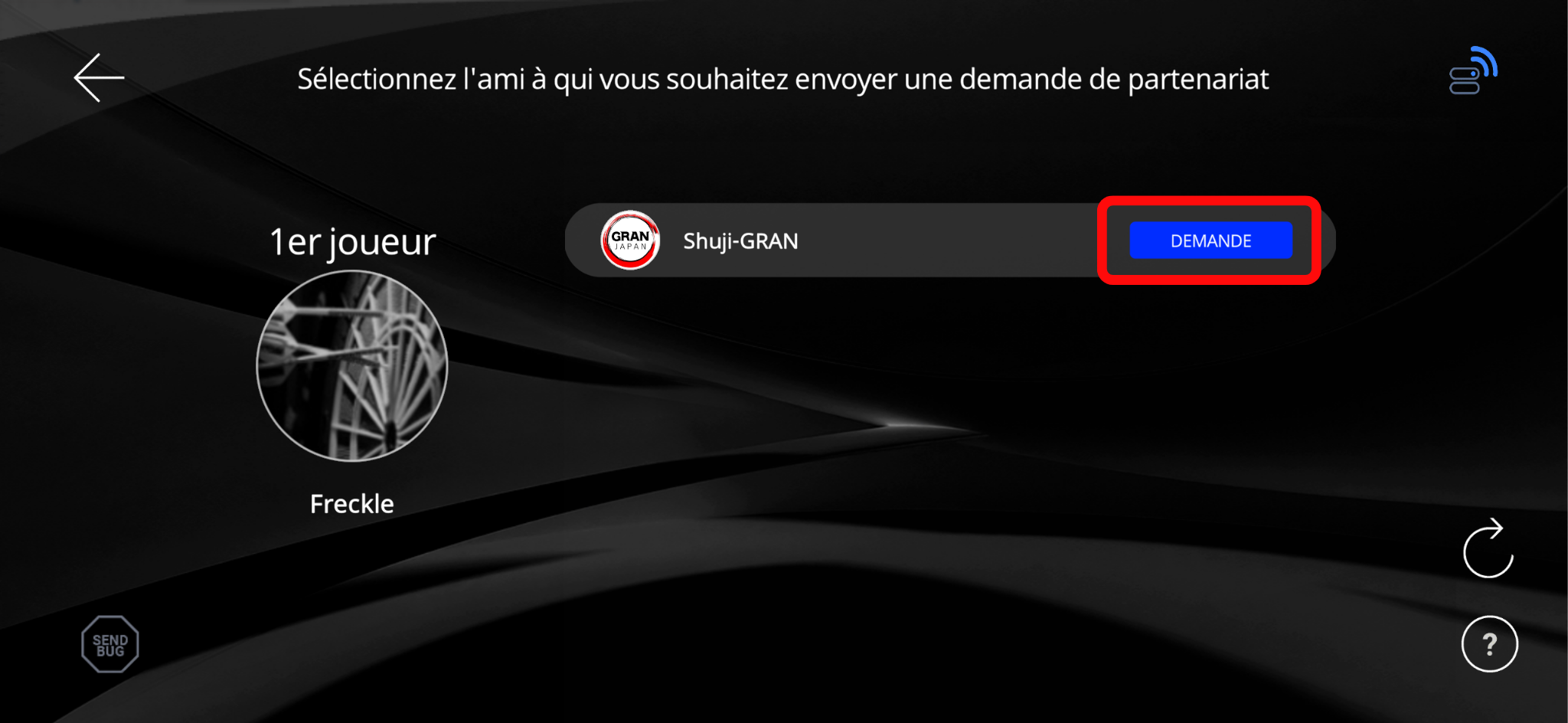The image size is (1568, 723).
Task: Open the first player's avatar
Action: coord(352,366)
